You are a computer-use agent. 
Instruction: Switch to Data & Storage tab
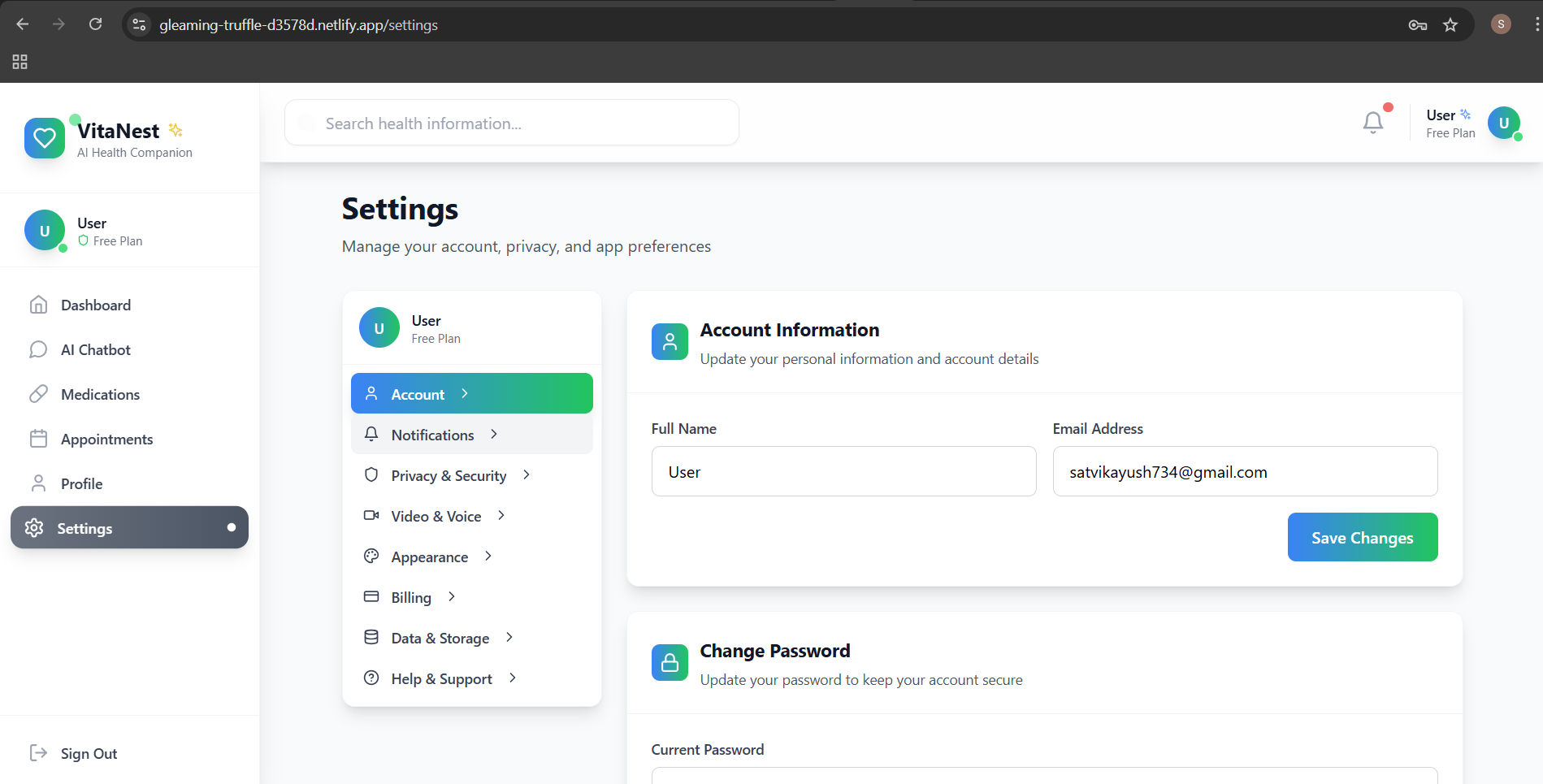tap(472, 637)
